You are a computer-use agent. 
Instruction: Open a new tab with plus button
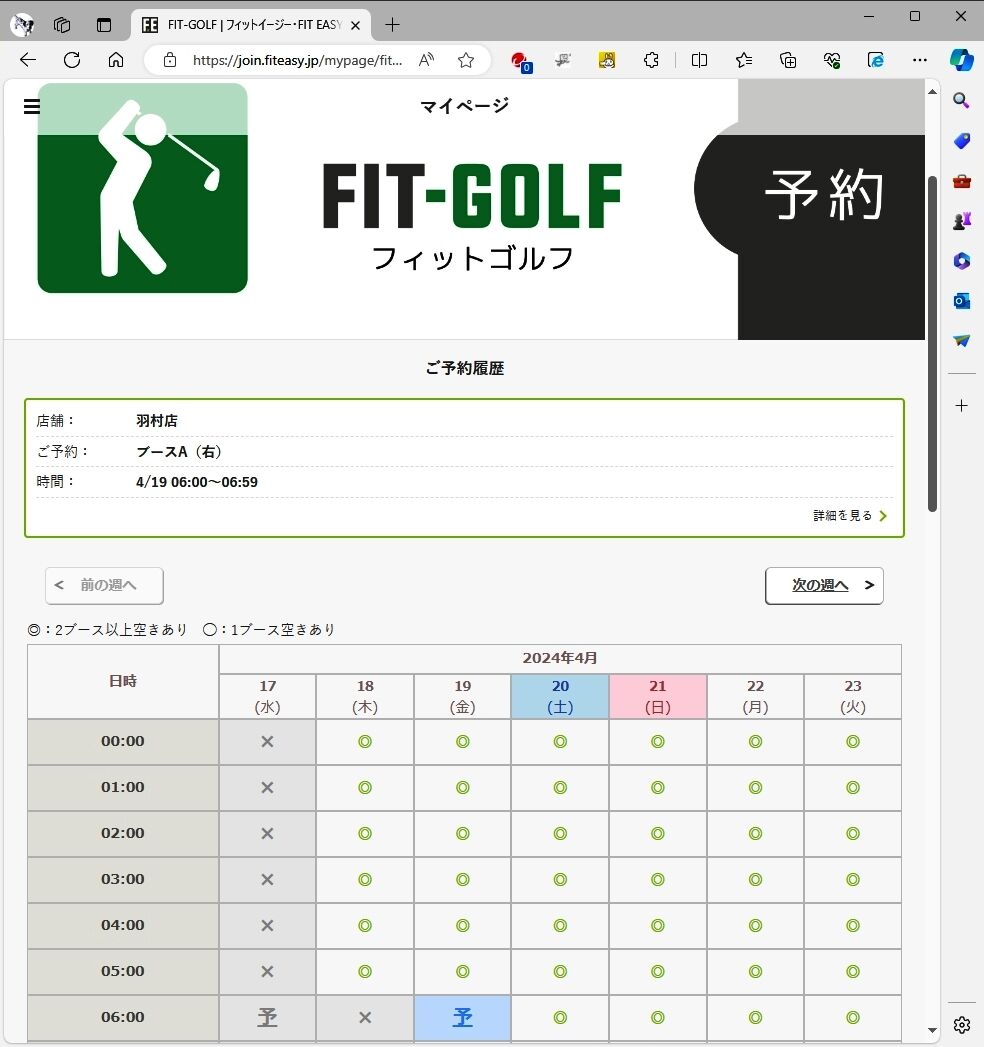[393, 25]
